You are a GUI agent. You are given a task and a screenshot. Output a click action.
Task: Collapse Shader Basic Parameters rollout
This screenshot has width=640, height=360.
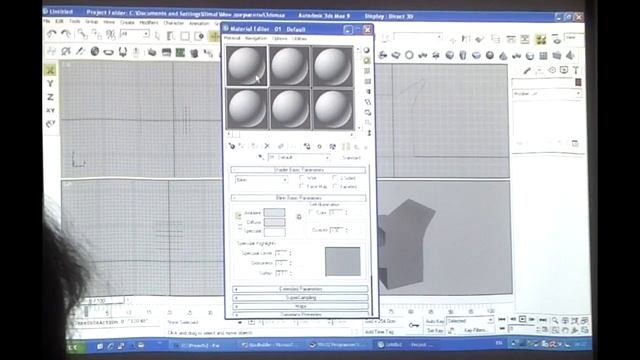(299, 169)
